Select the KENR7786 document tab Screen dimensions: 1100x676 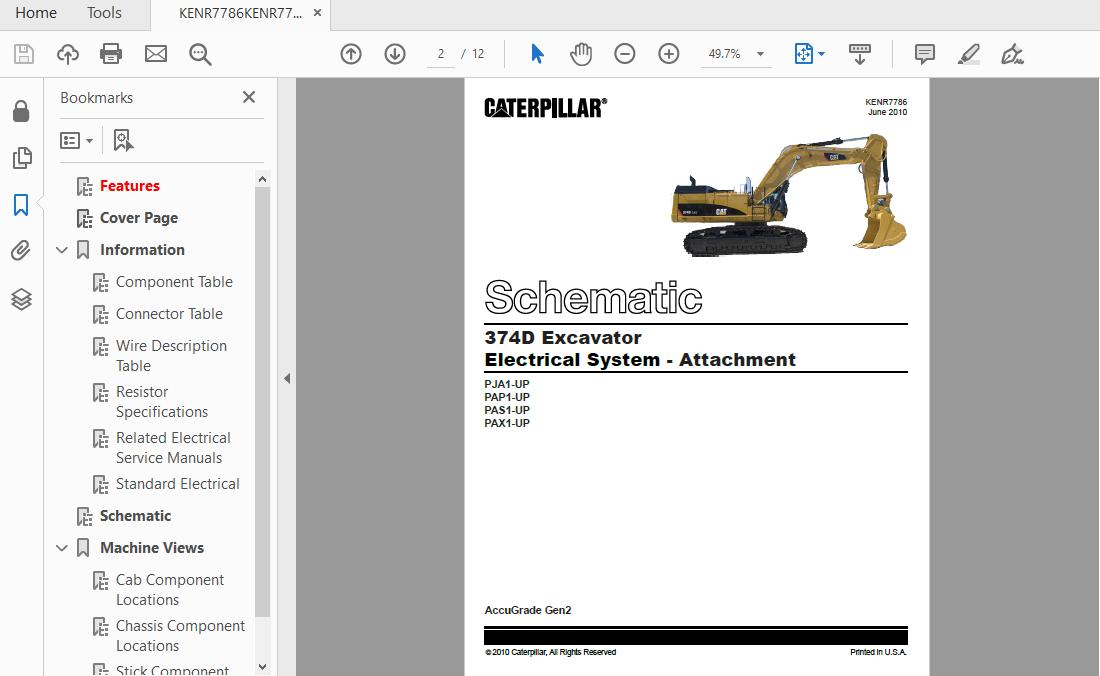click(x=240, y=13)
